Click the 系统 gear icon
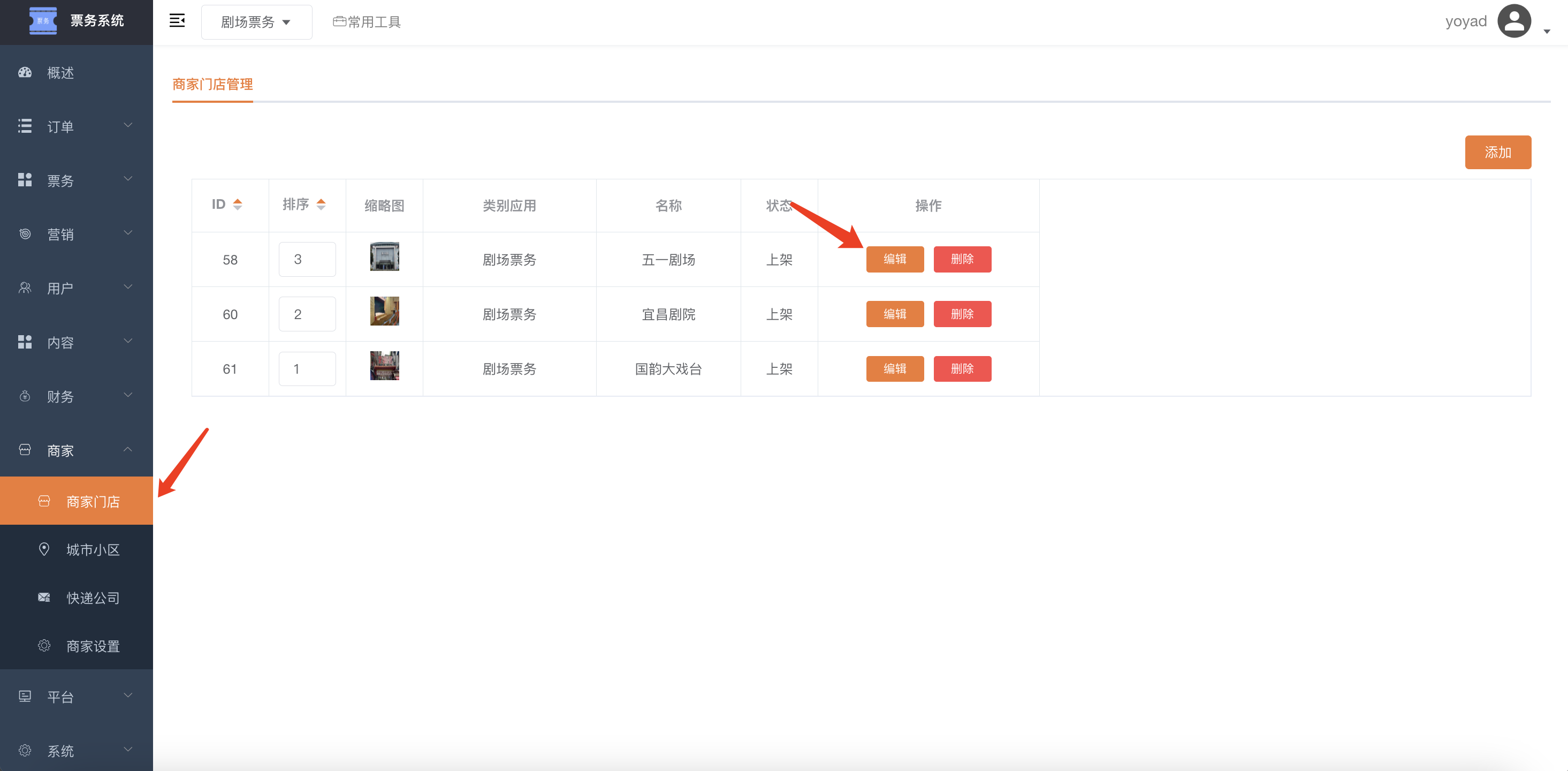The height and width of the screenshot is (771, 1568). (x=25, y=750)
